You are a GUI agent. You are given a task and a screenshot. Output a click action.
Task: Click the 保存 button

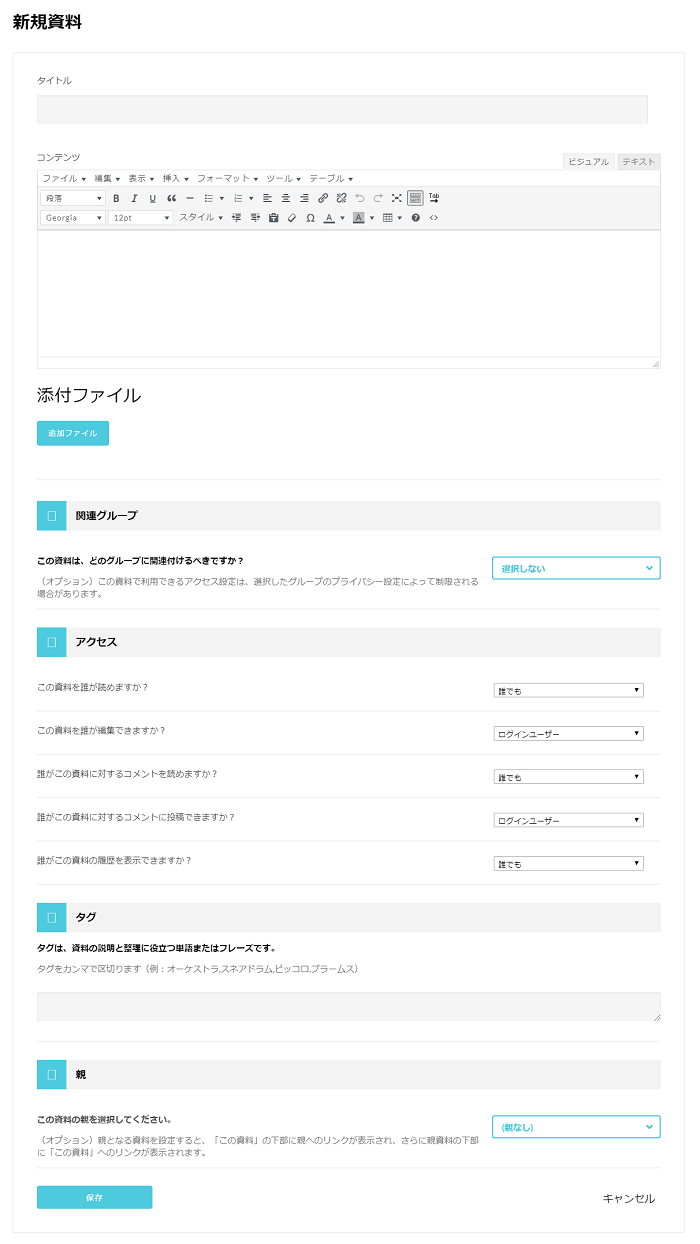[x=94, y=1197]
